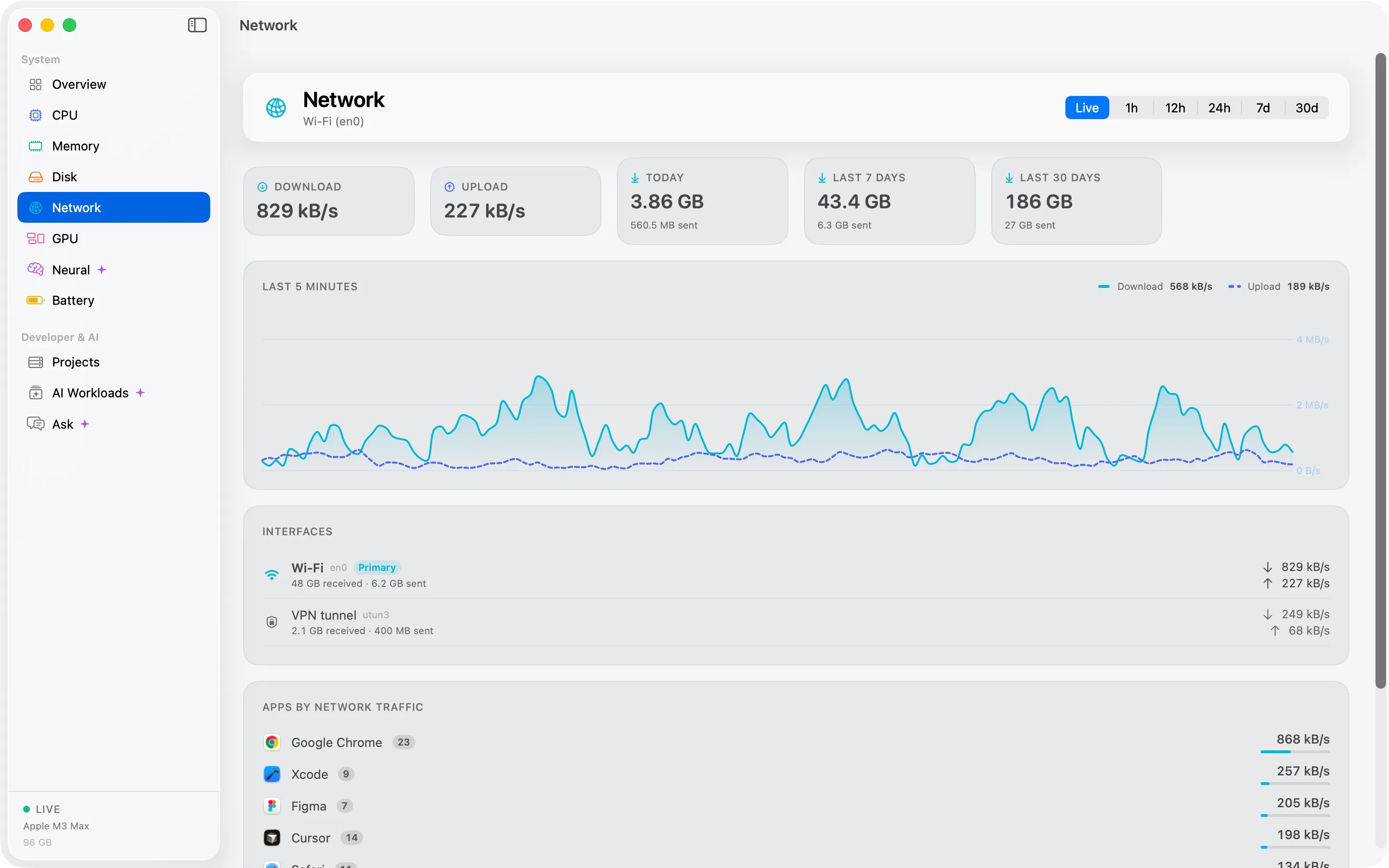Click the arrow icon beside LAST 30 DAYS
The width and height of the screenshot is (1389, 868).
coord(1009,178)
